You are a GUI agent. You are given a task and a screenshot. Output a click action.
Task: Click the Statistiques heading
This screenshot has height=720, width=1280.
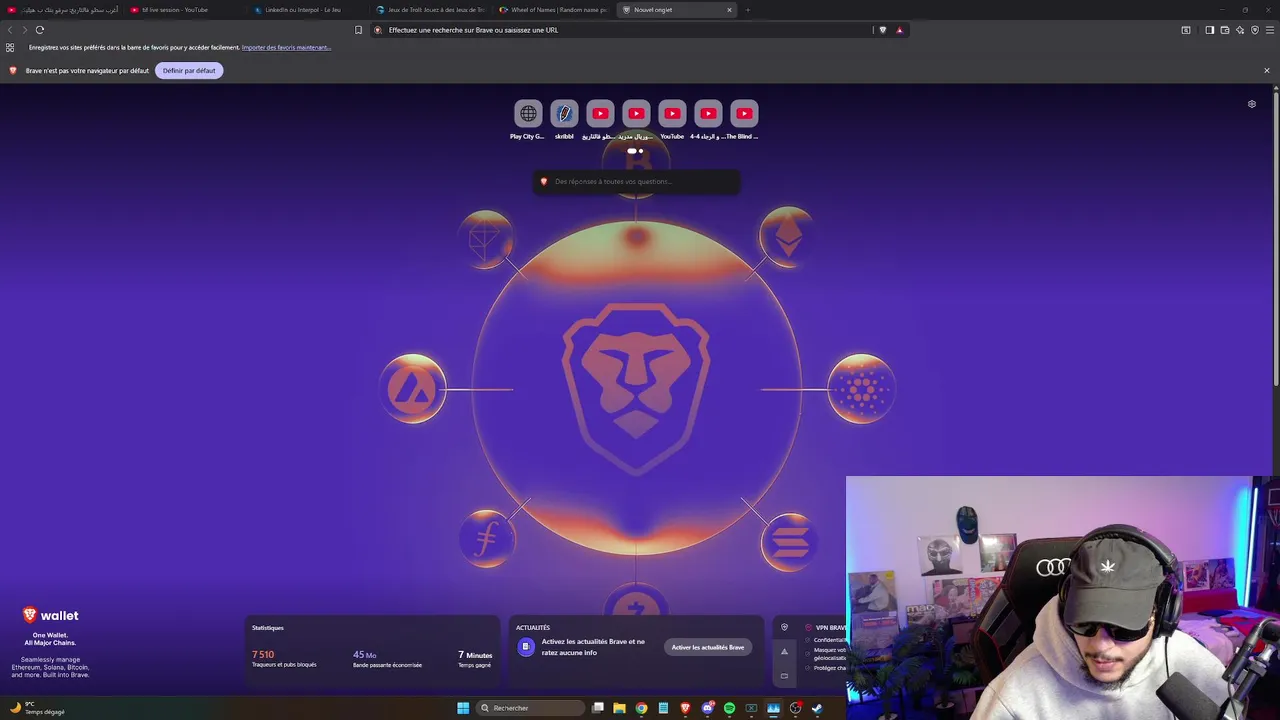pos(268,628)
